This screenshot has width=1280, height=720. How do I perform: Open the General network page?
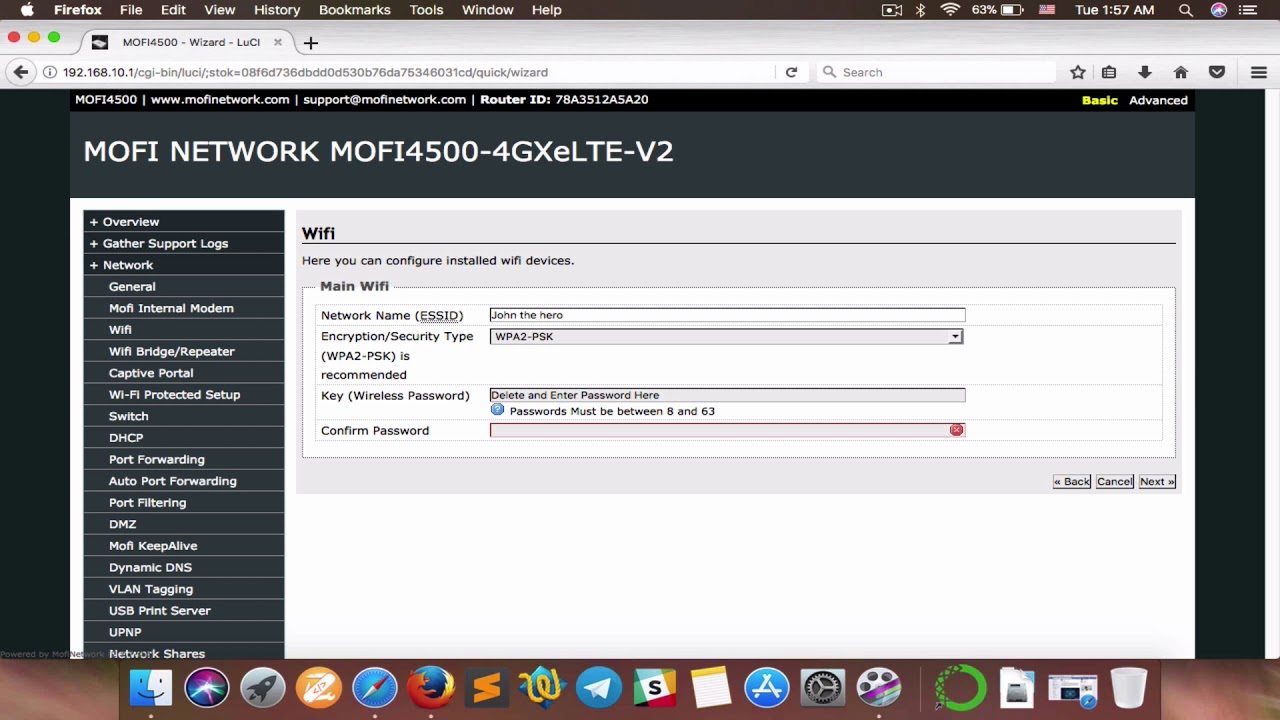coord(132,287)
